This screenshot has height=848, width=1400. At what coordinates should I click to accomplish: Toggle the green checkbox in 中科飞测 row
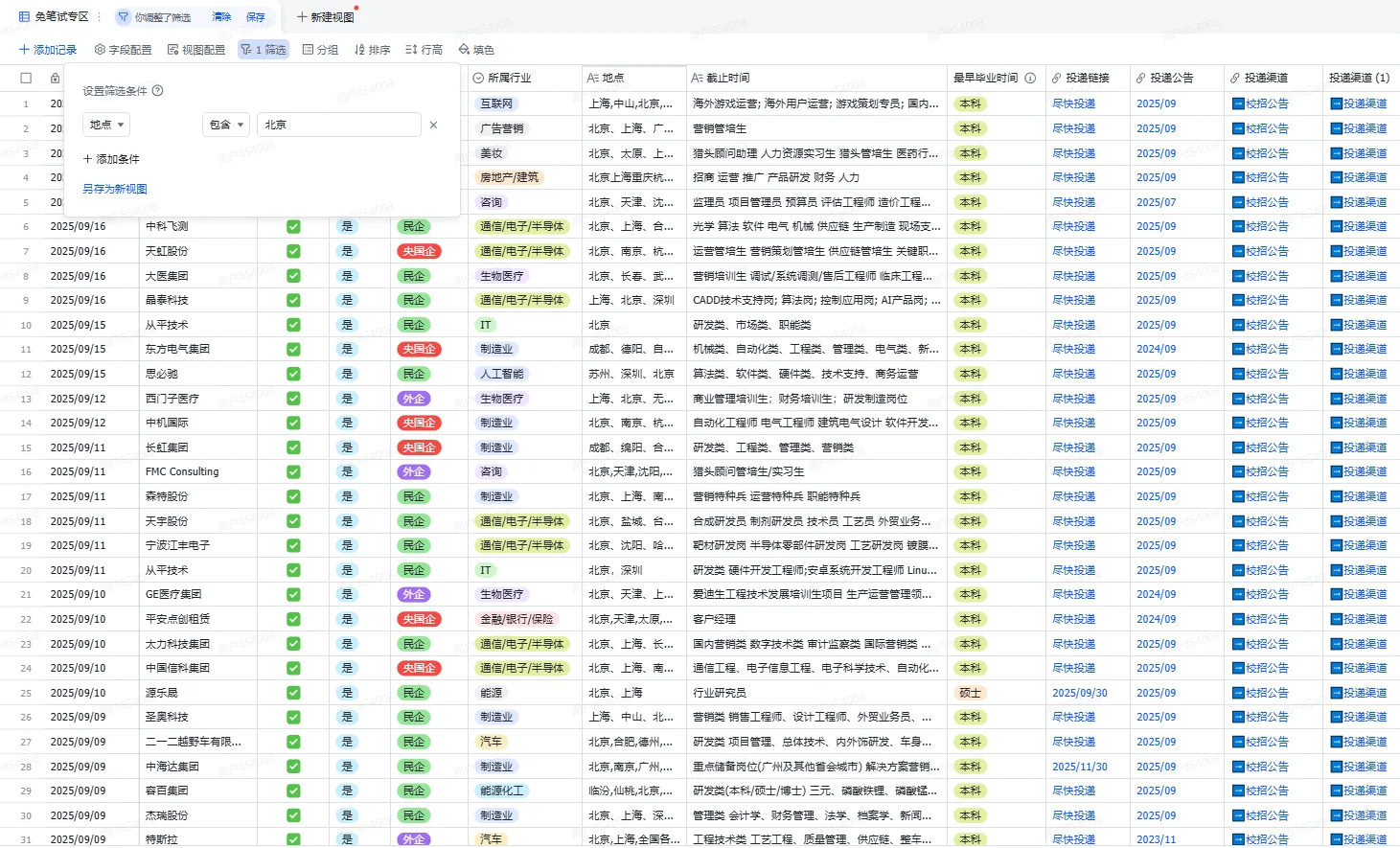click(293, 227)
